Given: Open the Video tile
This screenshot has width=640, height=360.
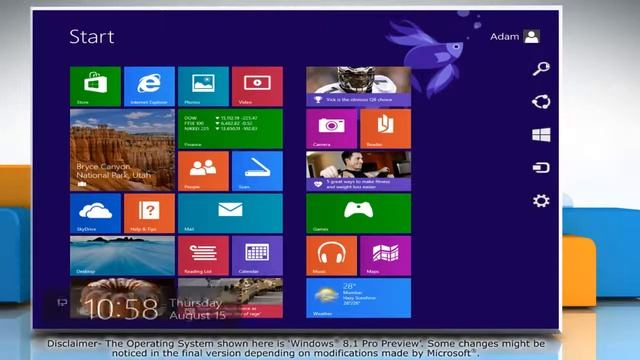Looking at the screenshot, I should [x=257, y=87].
